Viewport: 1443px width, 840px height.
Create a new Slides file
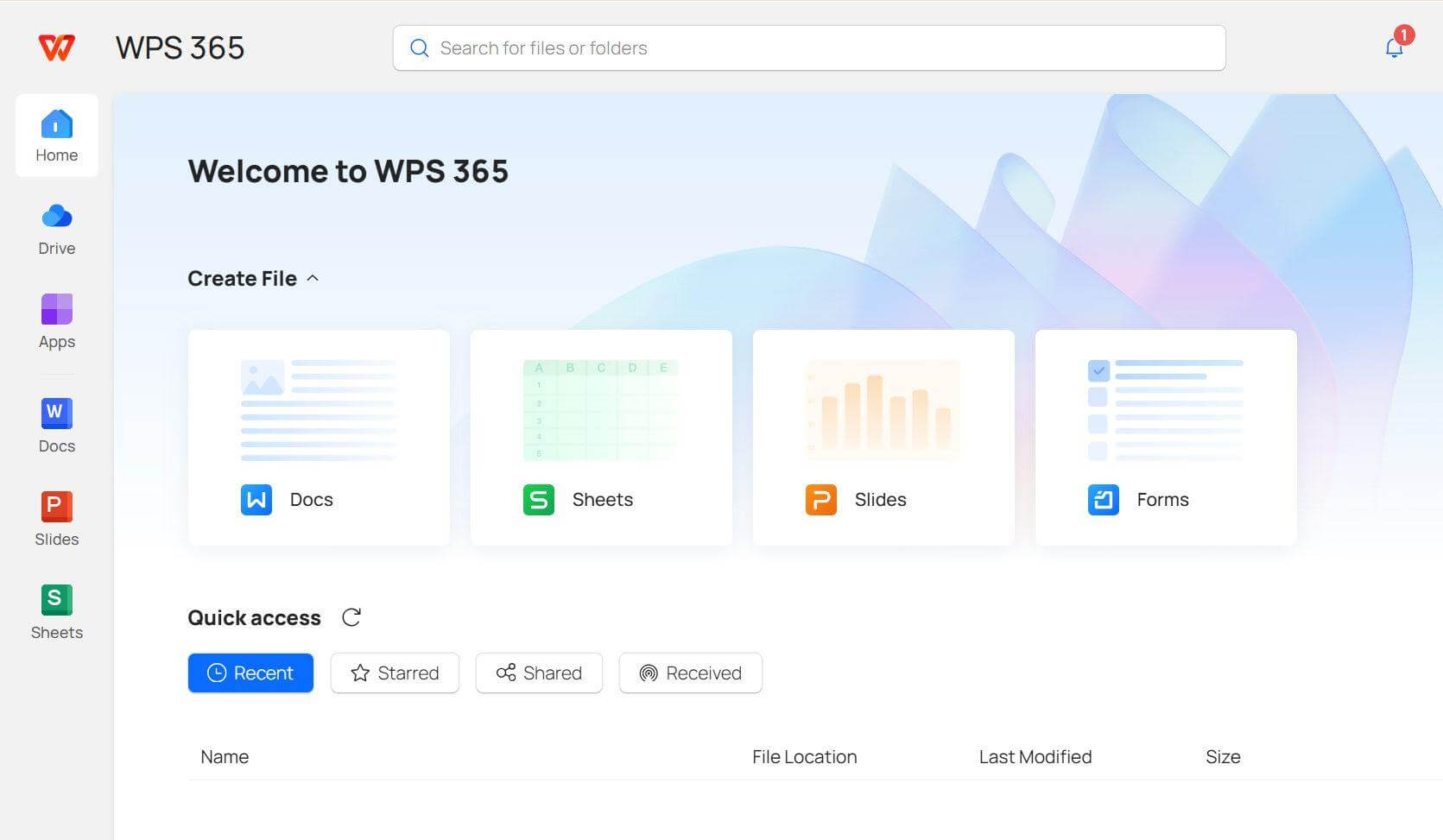(x=883, y=438)
